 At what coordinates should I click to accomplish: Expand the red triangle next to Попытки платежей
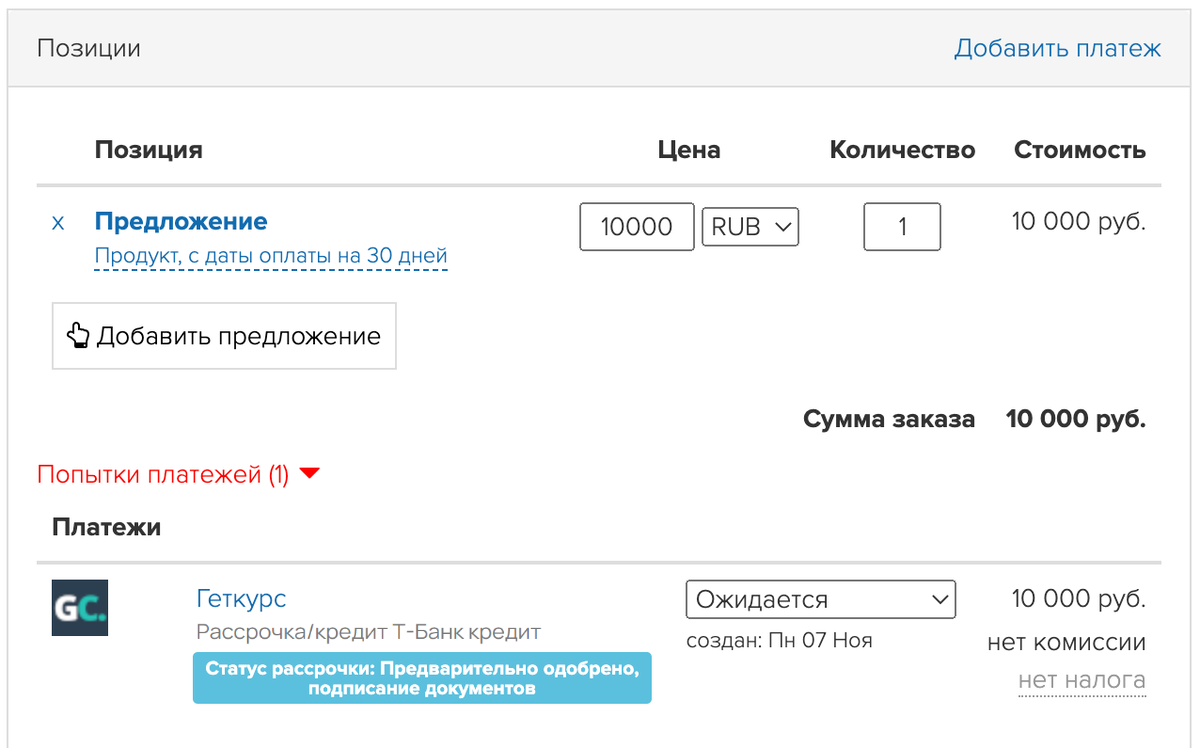pyautogui.click(x=309, y=474)
